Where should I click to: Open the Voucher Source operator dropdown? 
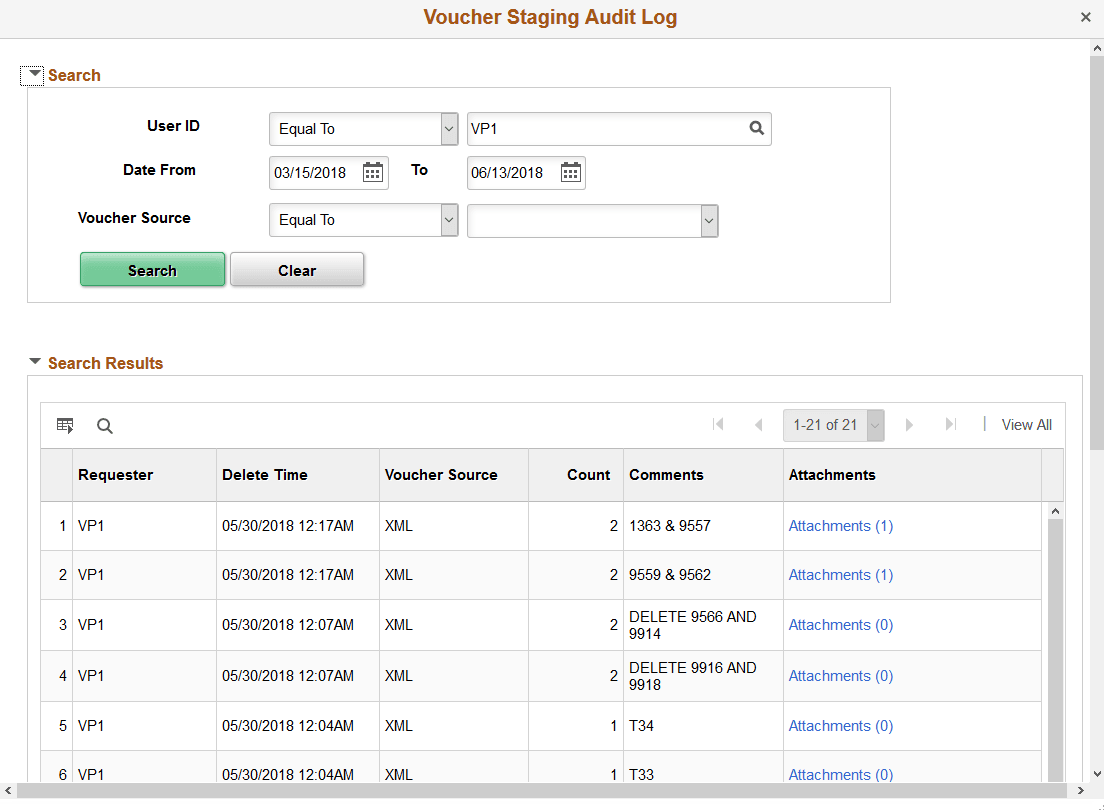click(x=448, y=220)
